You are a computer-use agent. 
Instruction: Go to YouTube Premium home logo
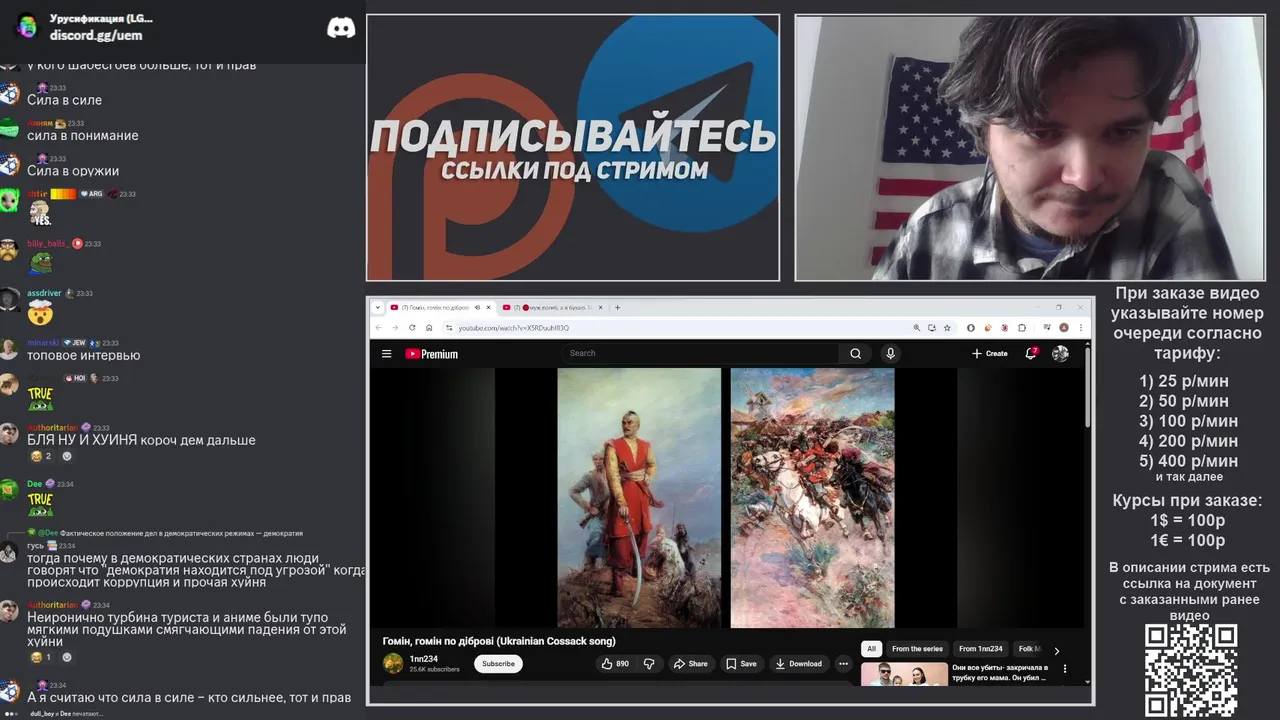432,353
